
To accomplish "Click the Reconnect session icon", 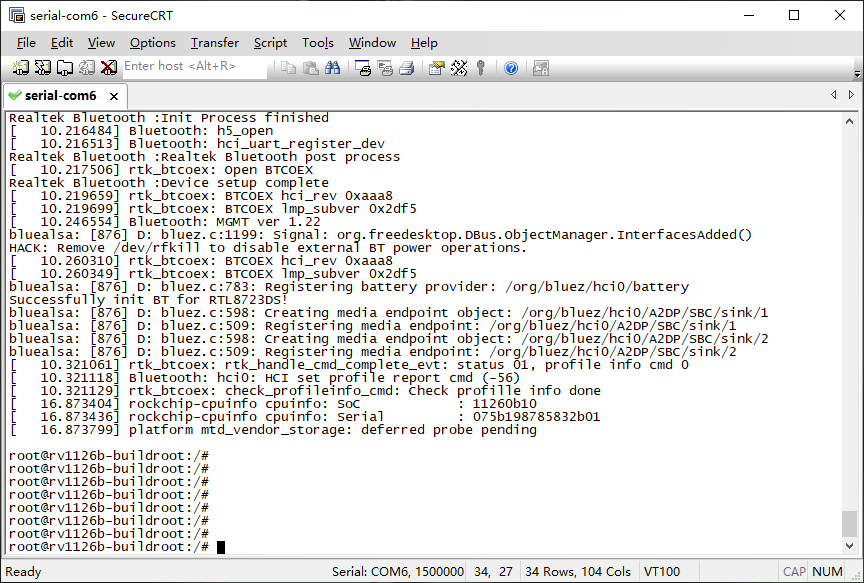I will tap(87, 68).
